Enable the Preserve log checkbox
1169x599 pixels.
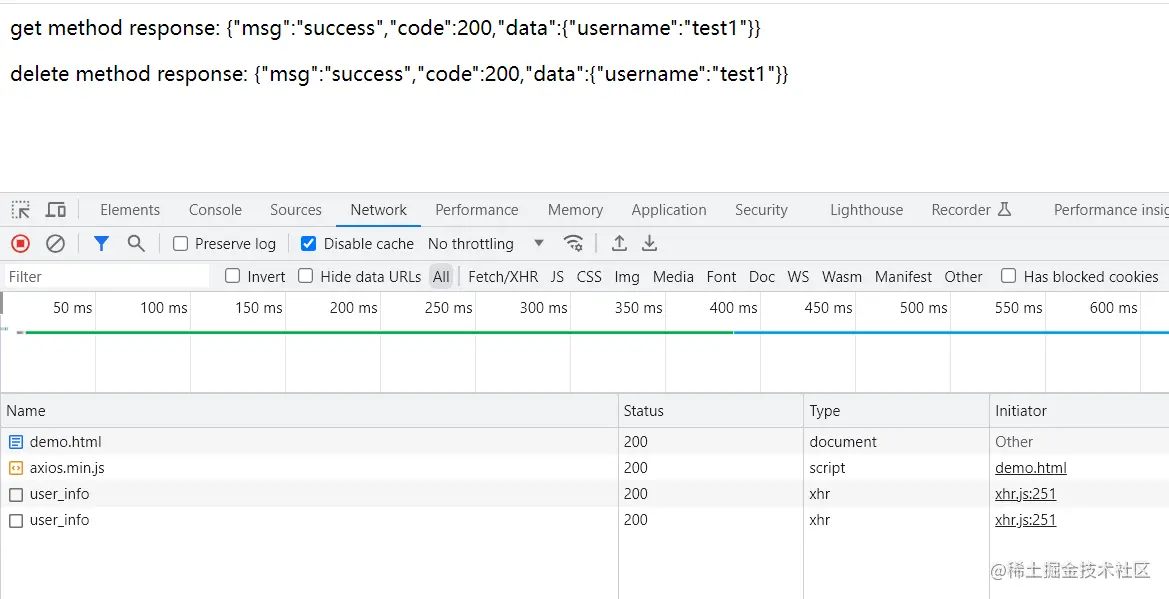point(181,243)
